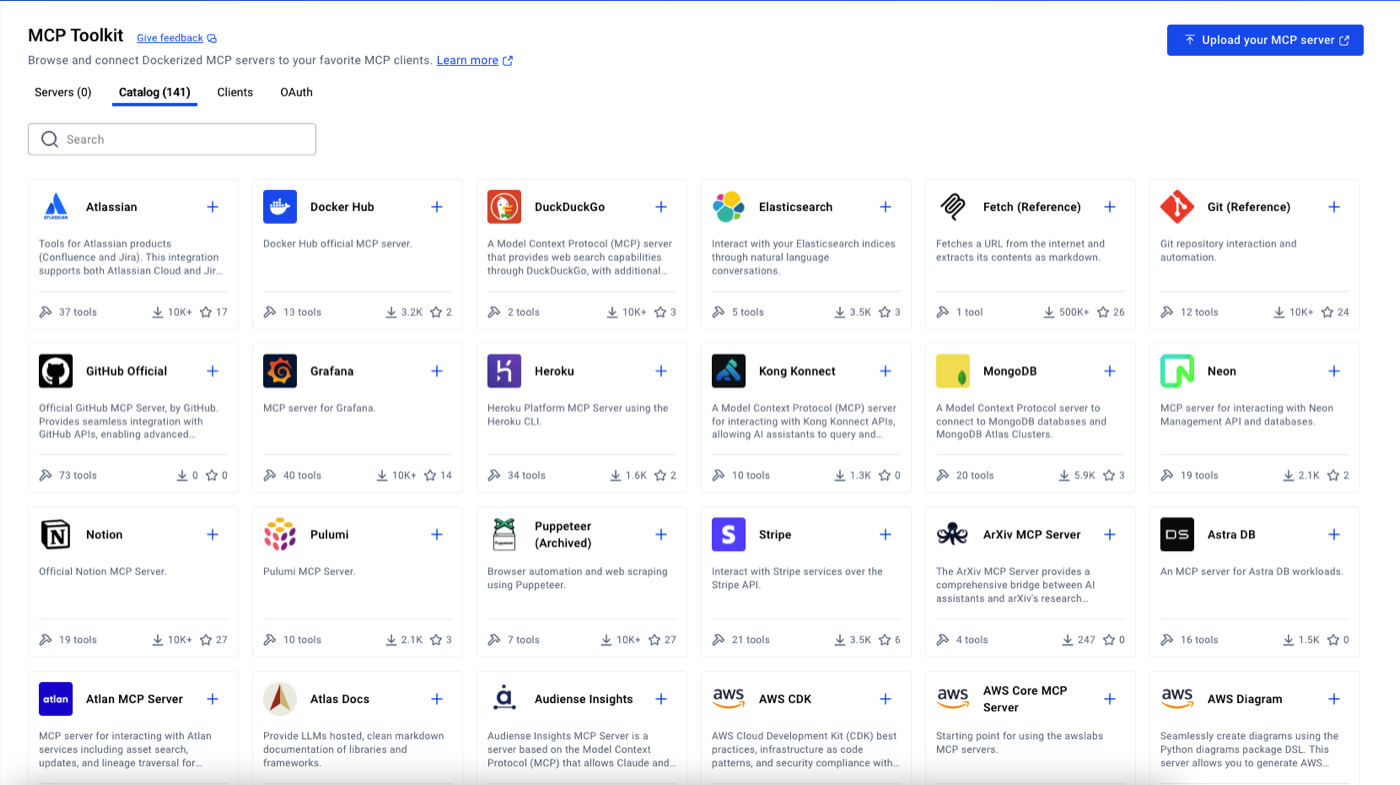Switch to the Servers (0) tab
The width and height of the screenshot is (1400, 785).
(x=63, y=92)
